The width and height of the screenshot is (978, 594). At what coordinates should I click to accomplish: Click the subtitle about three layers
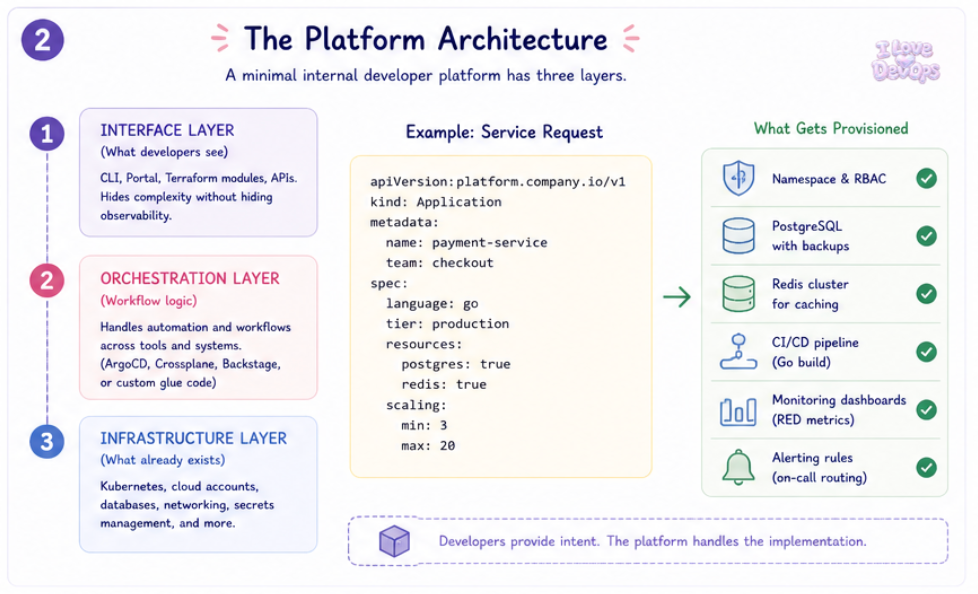pyautogui.click(x=425, y=75)
